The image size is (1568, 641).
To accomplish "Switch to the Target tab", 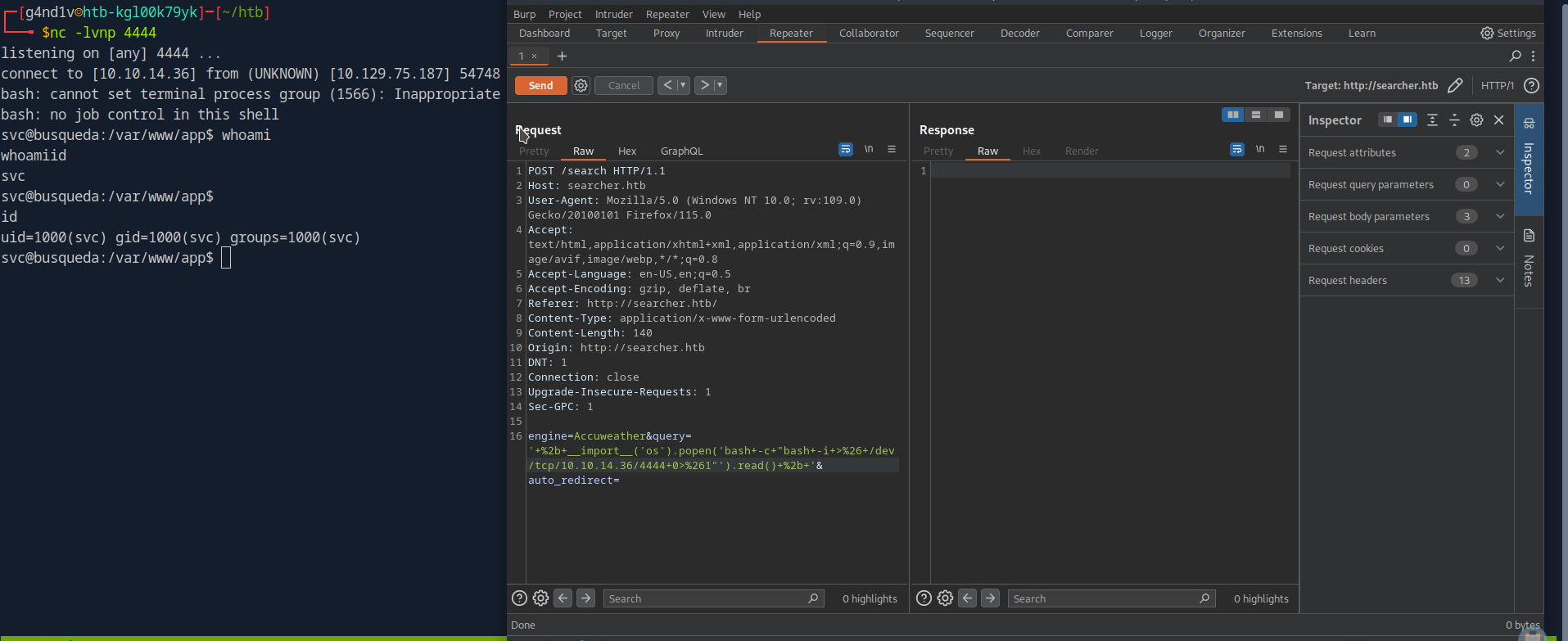I will pos(612,34).
